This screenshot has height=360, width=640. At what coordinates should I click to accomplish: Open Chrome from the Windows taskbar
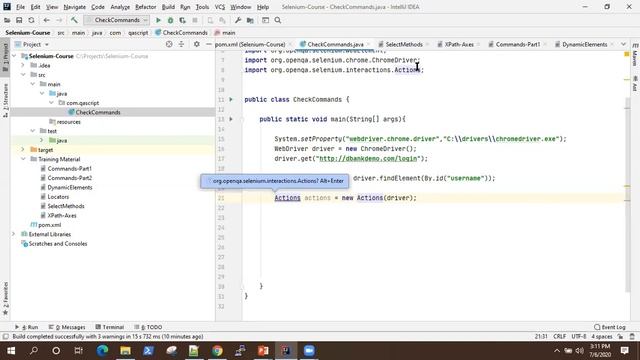pyautogui.click(x=217, y=351)
